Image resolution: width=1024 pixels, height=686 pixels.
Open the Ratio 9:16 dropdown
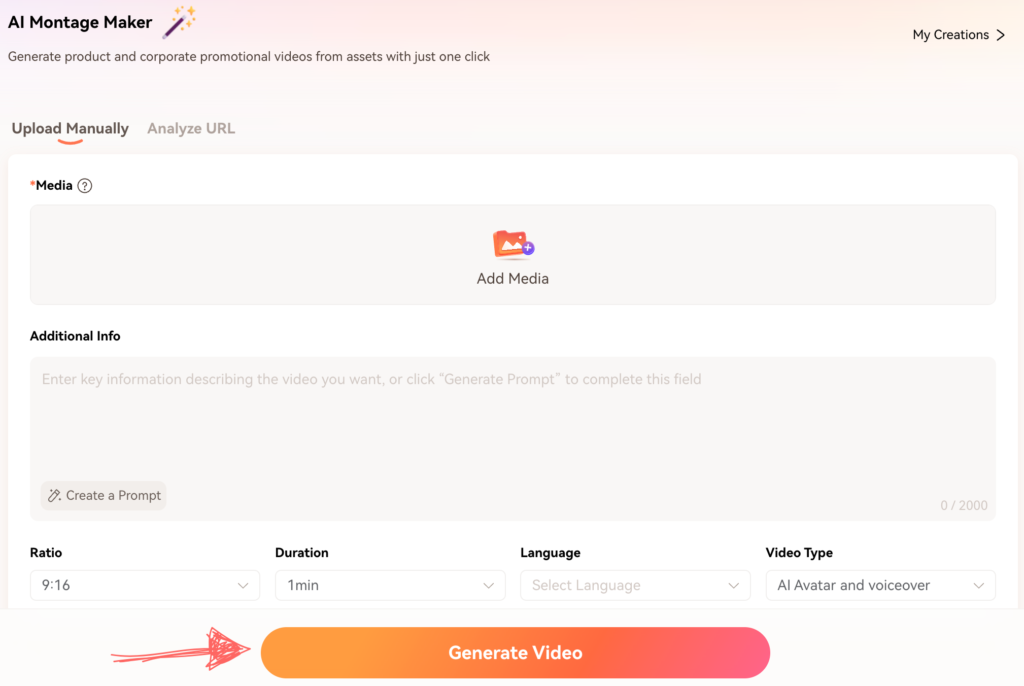point(145,585)
